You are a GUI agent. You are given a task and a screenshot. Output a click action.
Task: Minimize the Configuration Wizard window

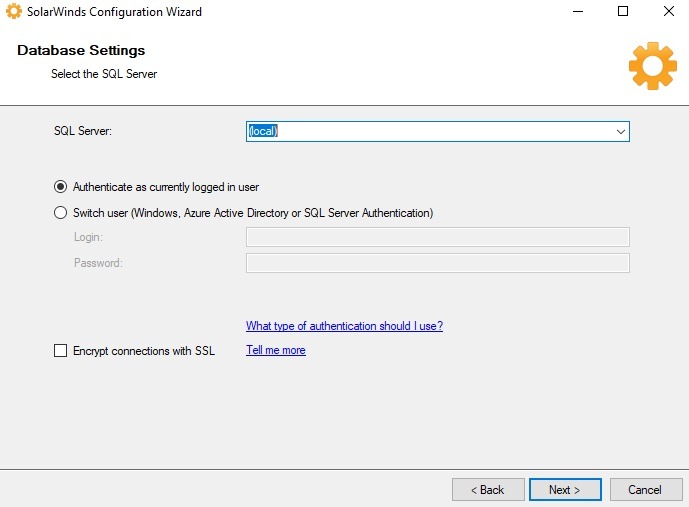coord(578,12)
